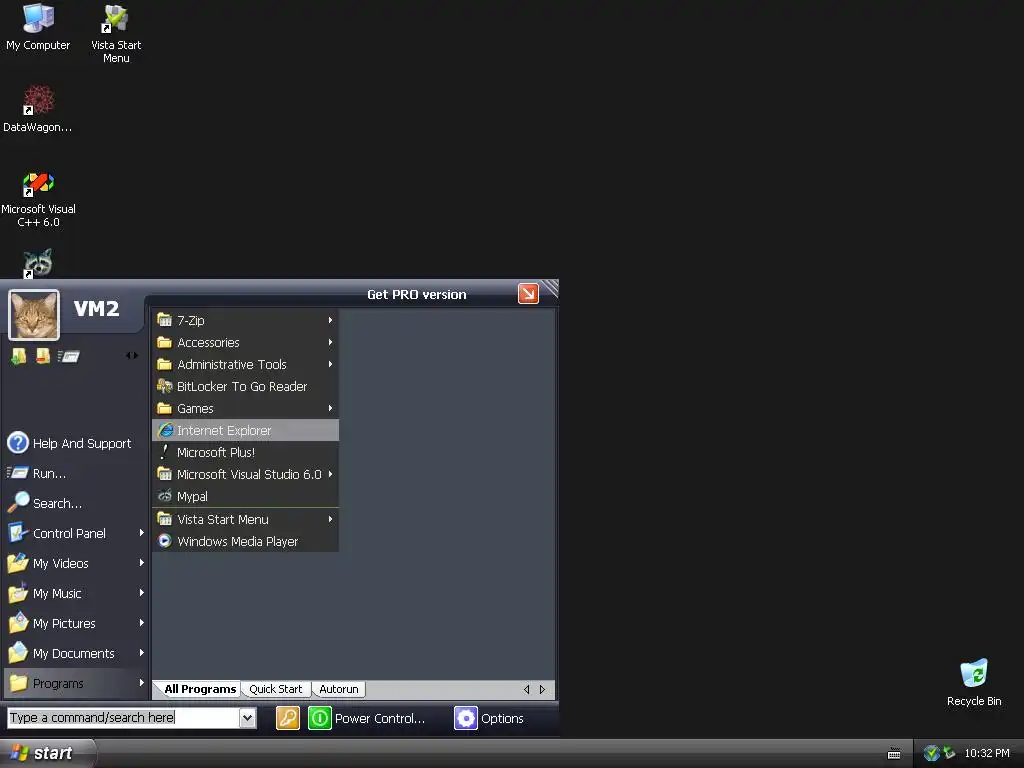Click the command/search input field
Viewport: 1024px width, 768px height.
pos(123,718)
